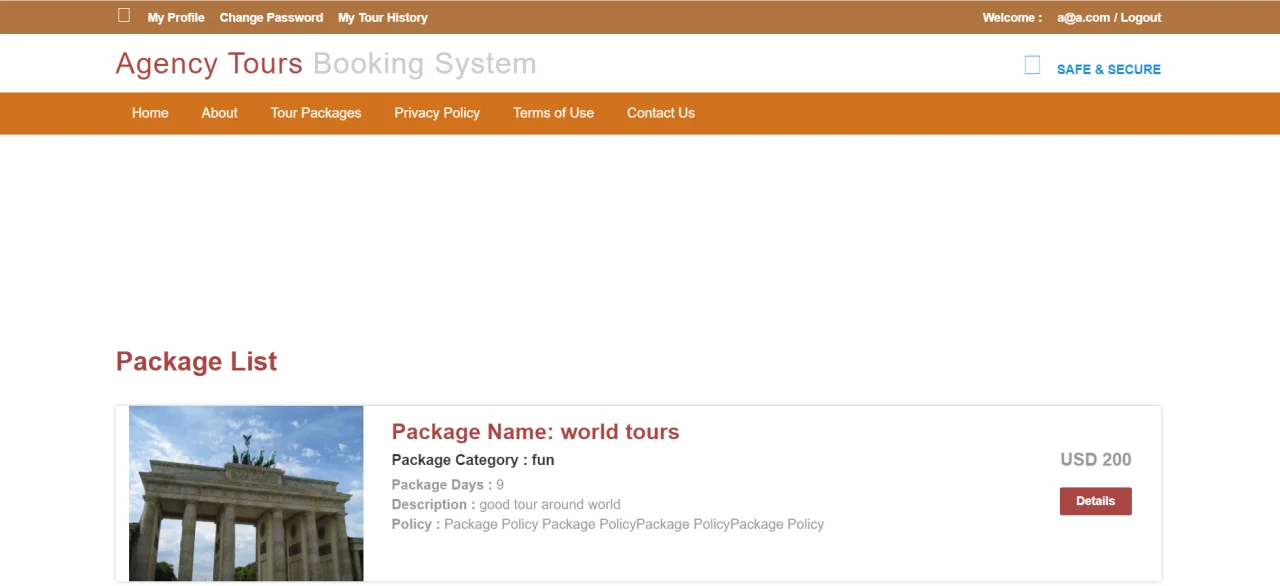The width and height of the screenshot is (1280, 586).
Task: Open Contact Us page
Action: point(661,113)
